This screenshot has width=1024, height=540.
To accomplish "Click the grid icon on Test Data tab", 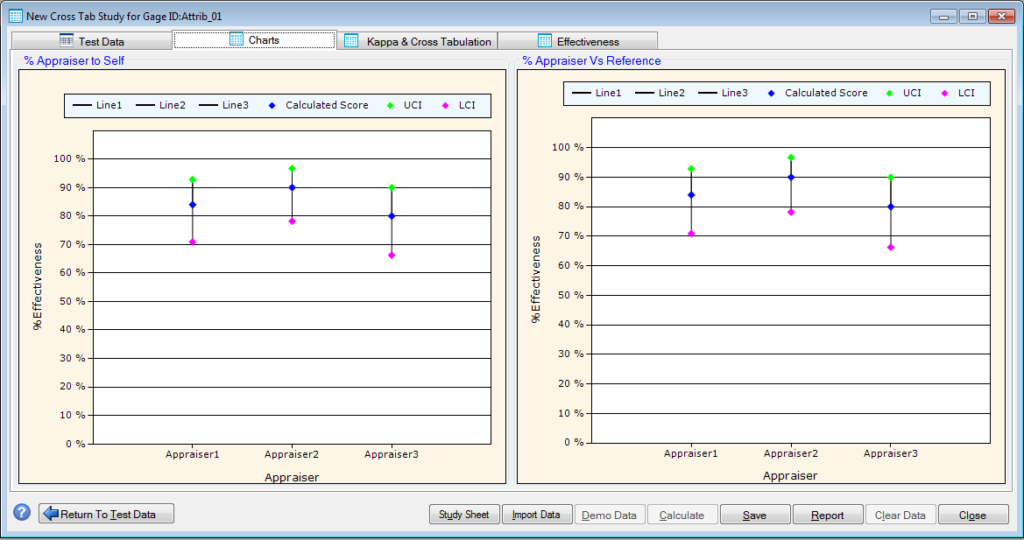I will (66, 41).
